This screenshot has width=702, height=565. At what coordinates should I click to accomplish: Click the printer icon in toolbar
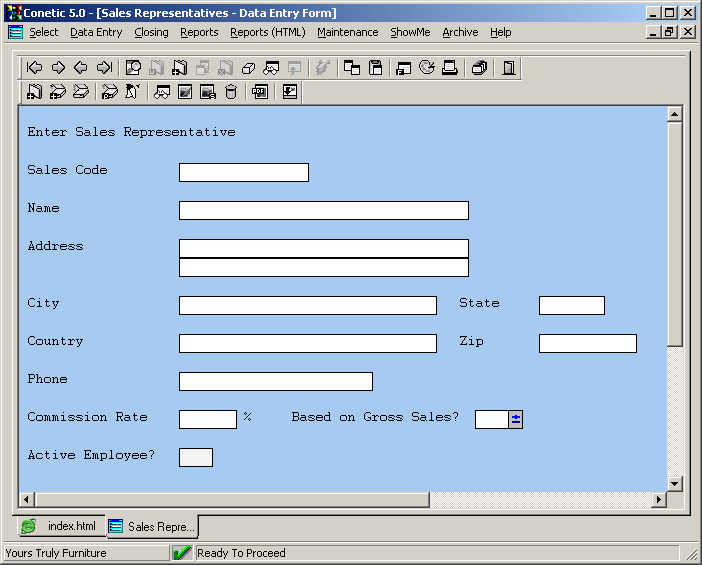click(x=450, y=68)
